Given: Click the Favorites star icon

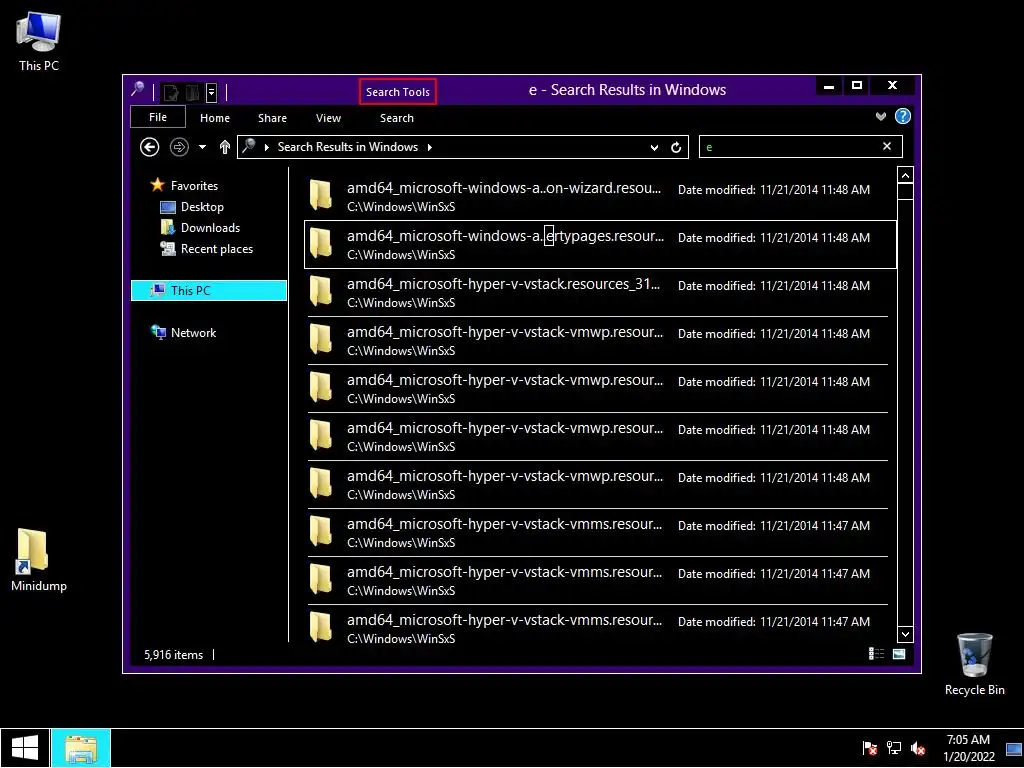Looking at the screenshot, I should (157, 185).
